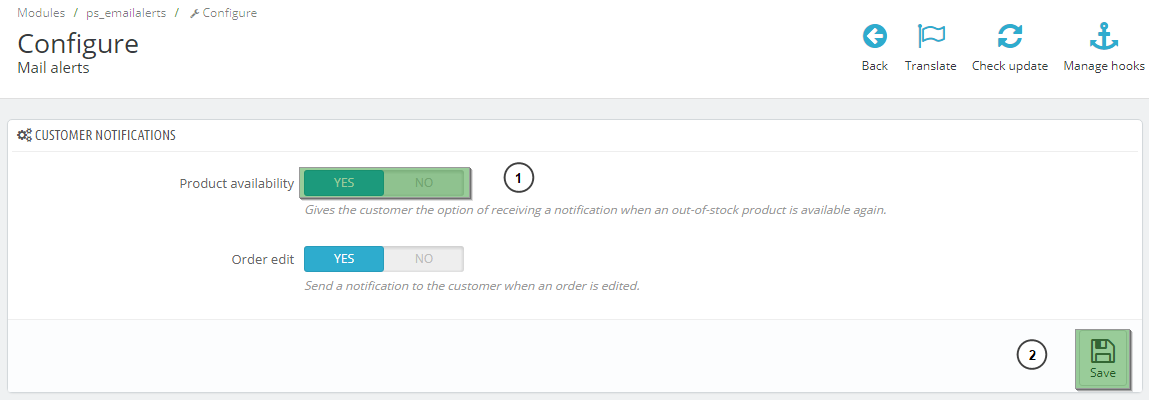Enable Product availability with YES

pyautogui.click(x=344, y=183)
